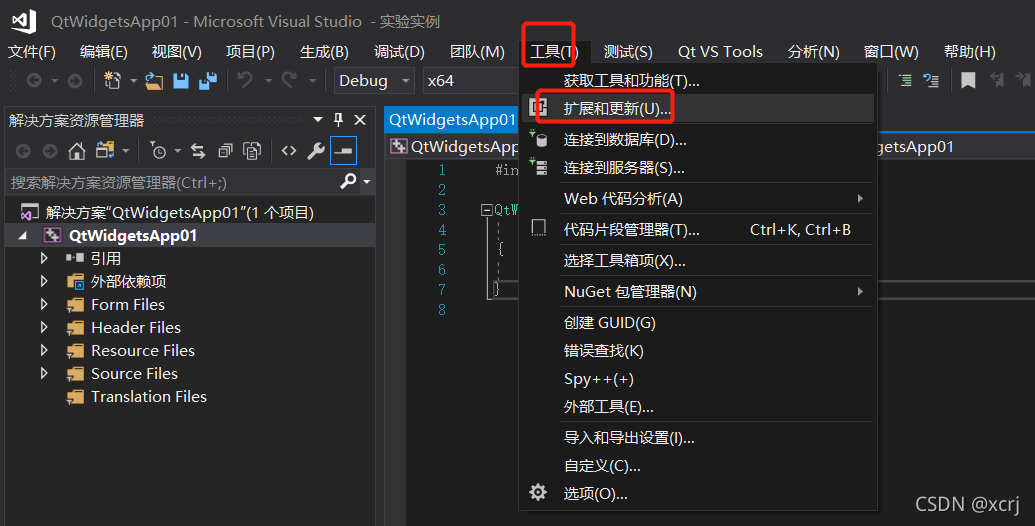Click the comment out lines toolbar icon
1035x526 pixels.
(x=906, y=81)
